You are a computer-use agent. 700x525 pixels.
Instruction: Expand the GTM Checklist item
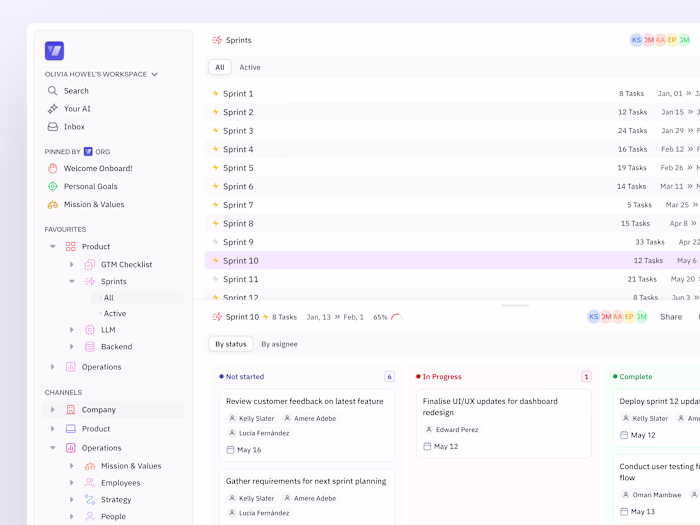point(71,264)
